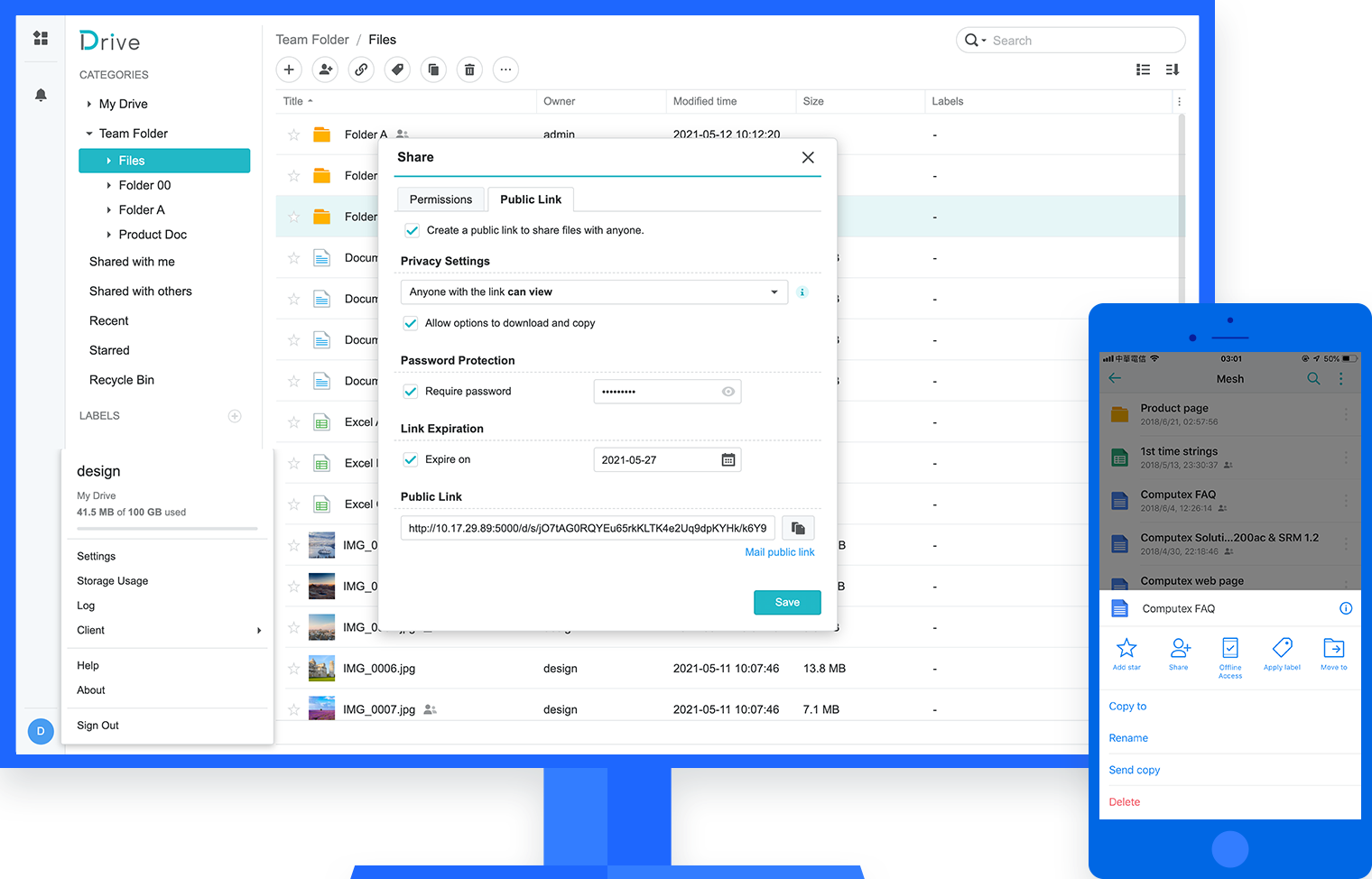Collapse the Team Folder tree
The height and width of the screenshot is (879, 1372).
[x=89, y=133]
